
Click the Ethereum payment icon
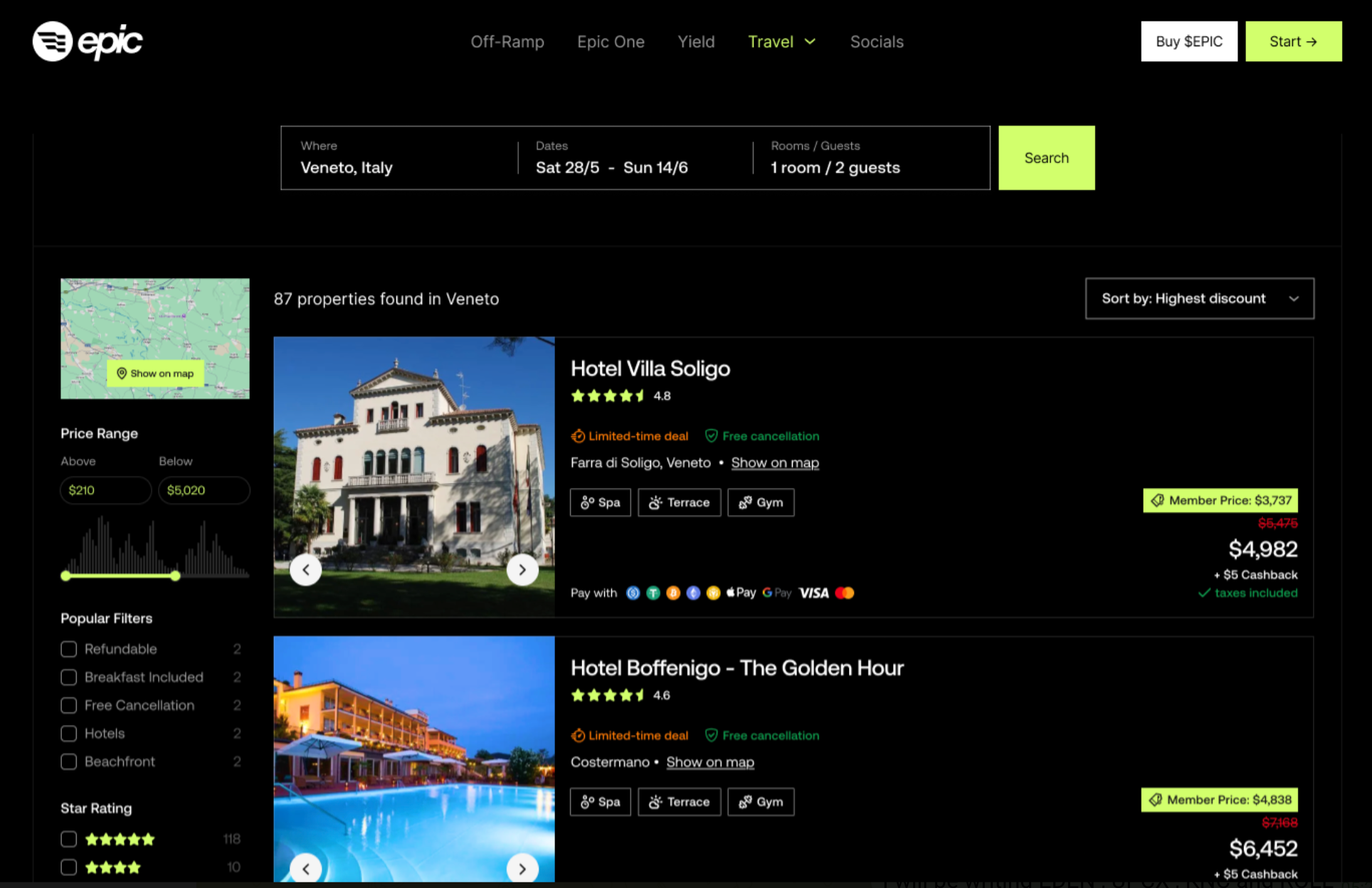(x=693, y=593)
